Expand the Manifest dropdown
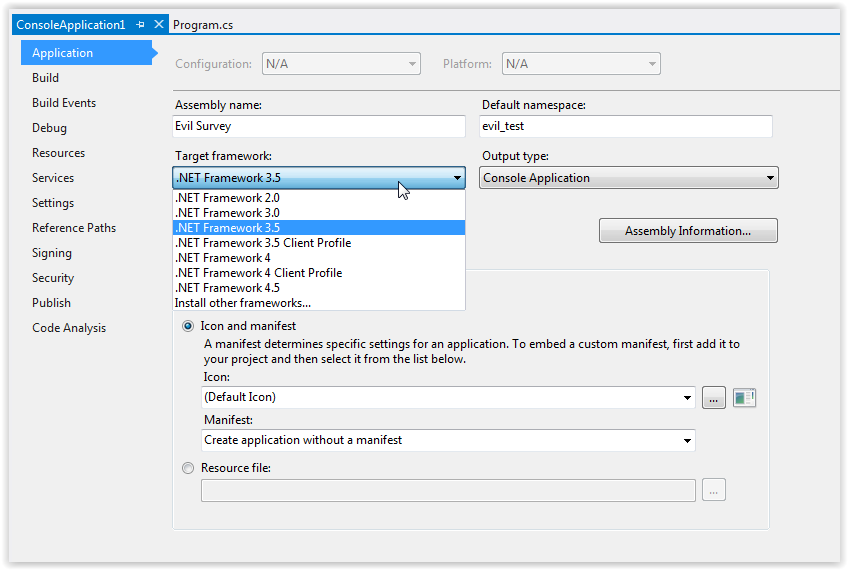 [x=687, y=441]
